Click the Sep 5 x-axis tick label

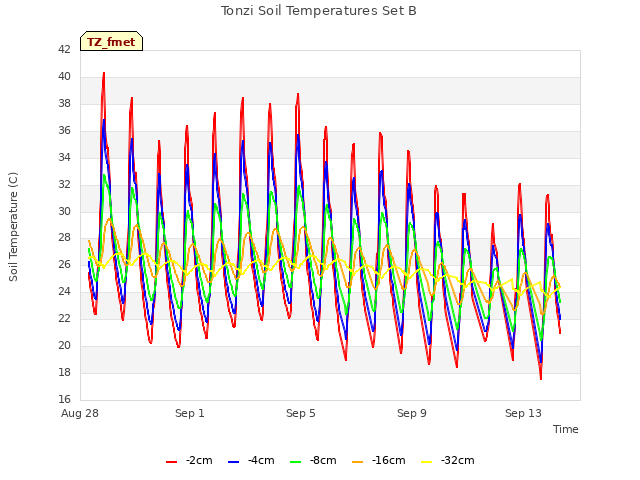(301, 413)
